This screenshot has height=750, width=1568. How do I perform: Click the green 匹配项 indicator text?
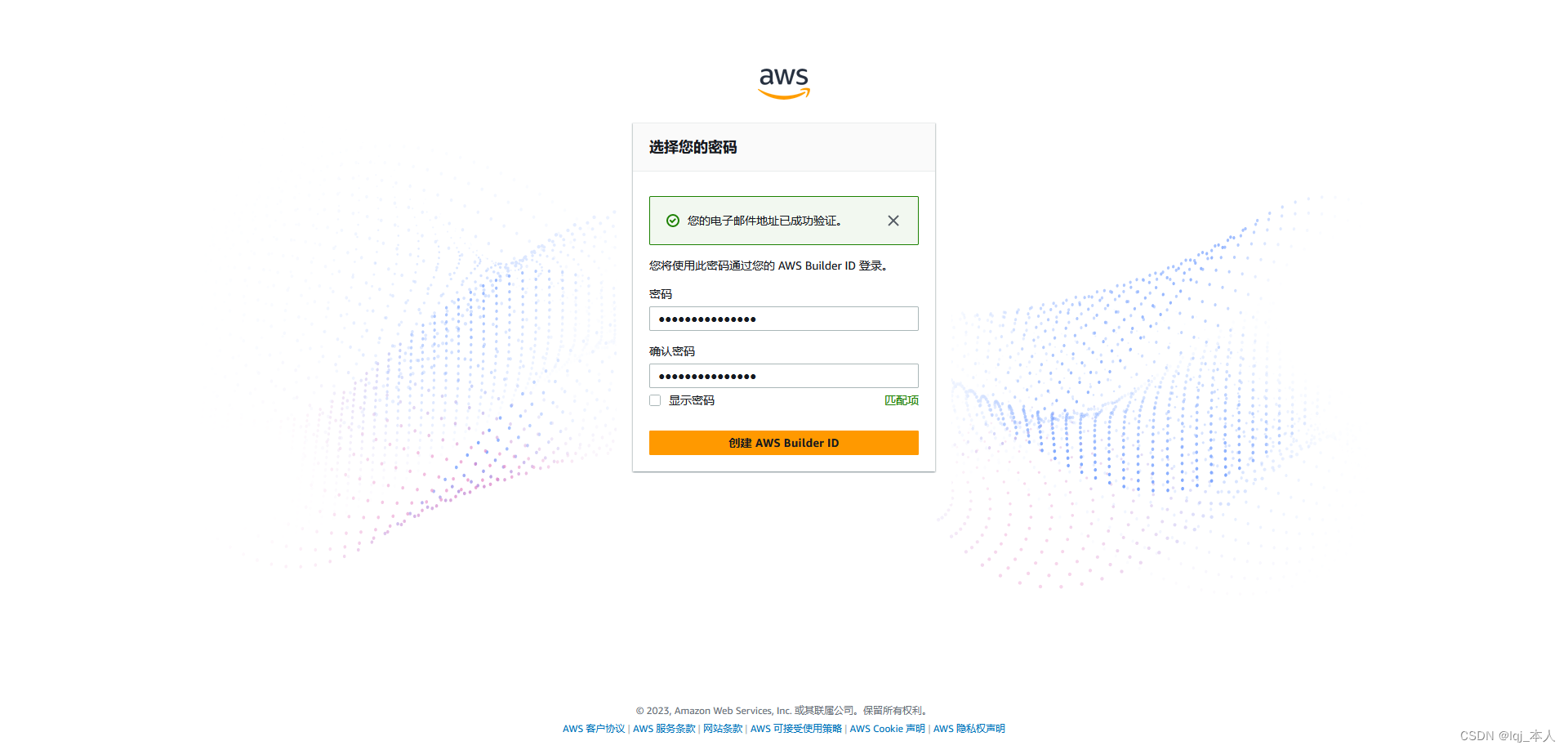(x=902, y=400)
